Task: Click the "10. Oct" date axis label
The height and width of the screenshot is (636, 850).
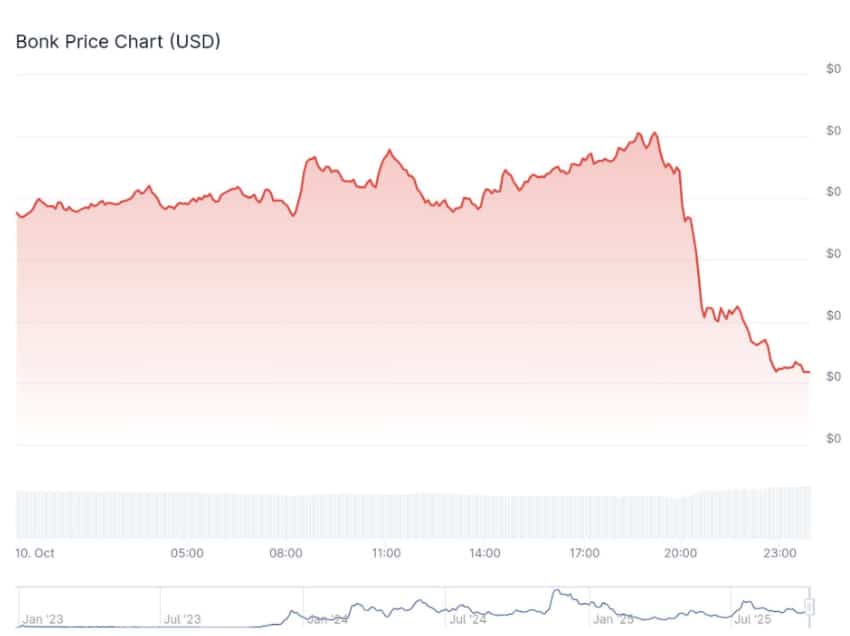Action: click(x=35, y=552)
